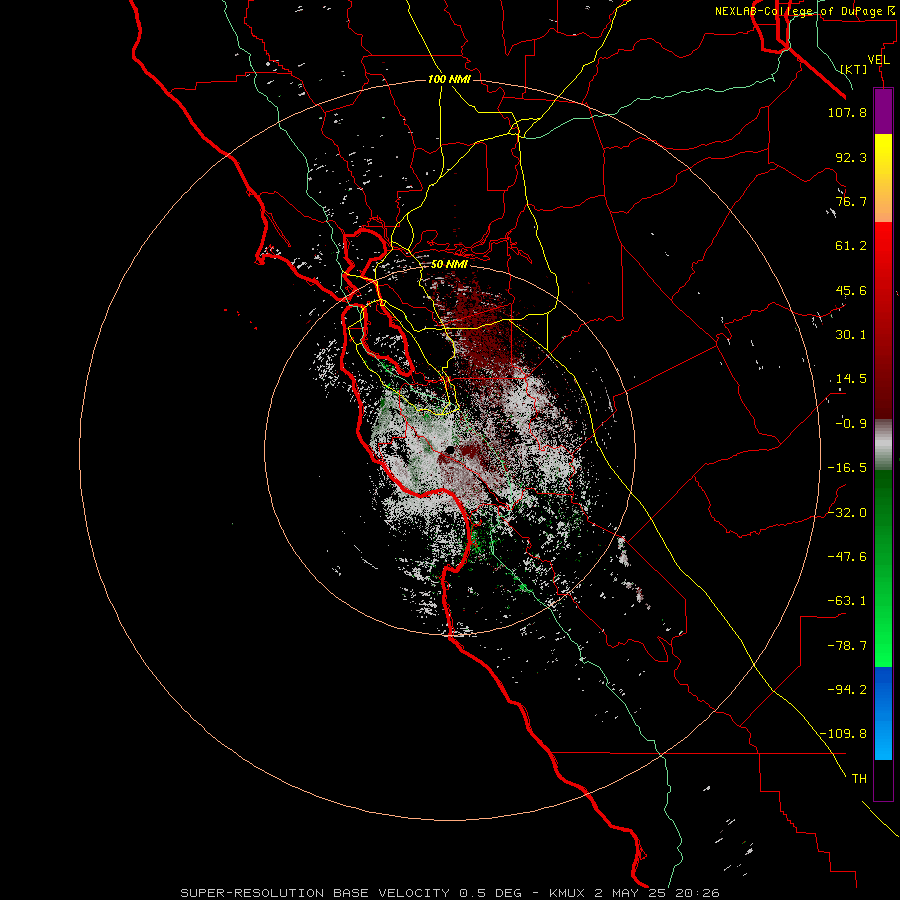Click the -63.1 legend value
Image resolution: width=900 pixels, height=900 pixels.
847,601
